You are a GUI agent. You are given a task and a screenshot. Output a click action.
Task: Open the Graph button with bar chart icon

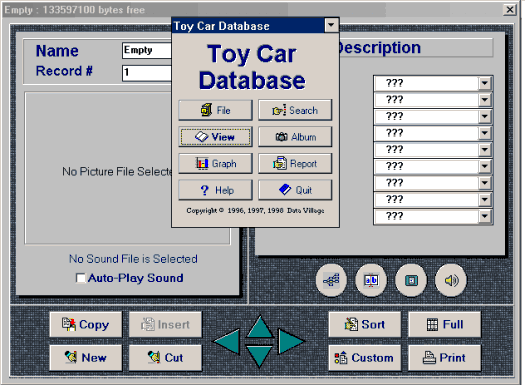[215, 163]
